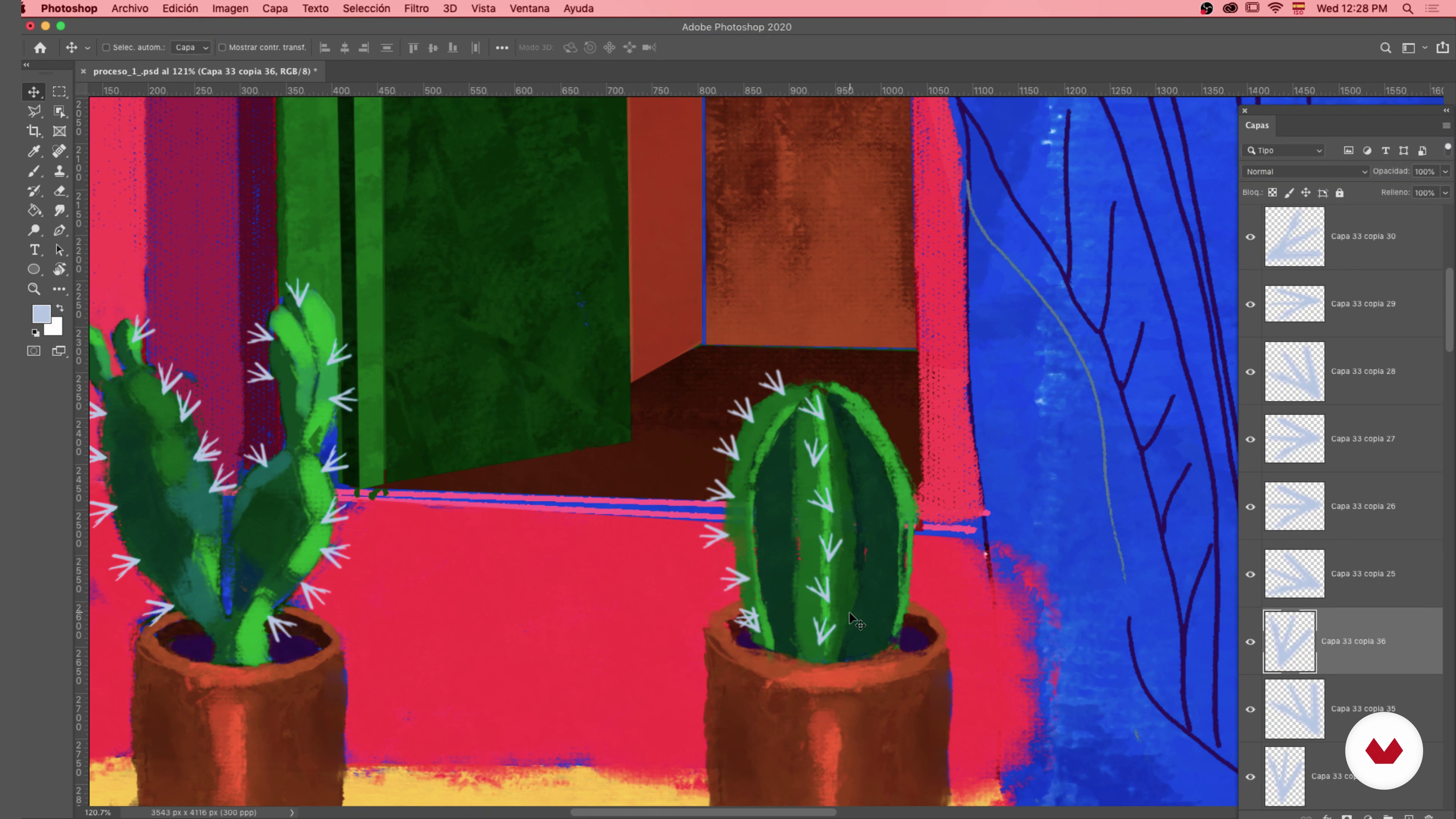Expand status bar info arrow
Screen dimensions: 1456x819
tap(292, 812)
